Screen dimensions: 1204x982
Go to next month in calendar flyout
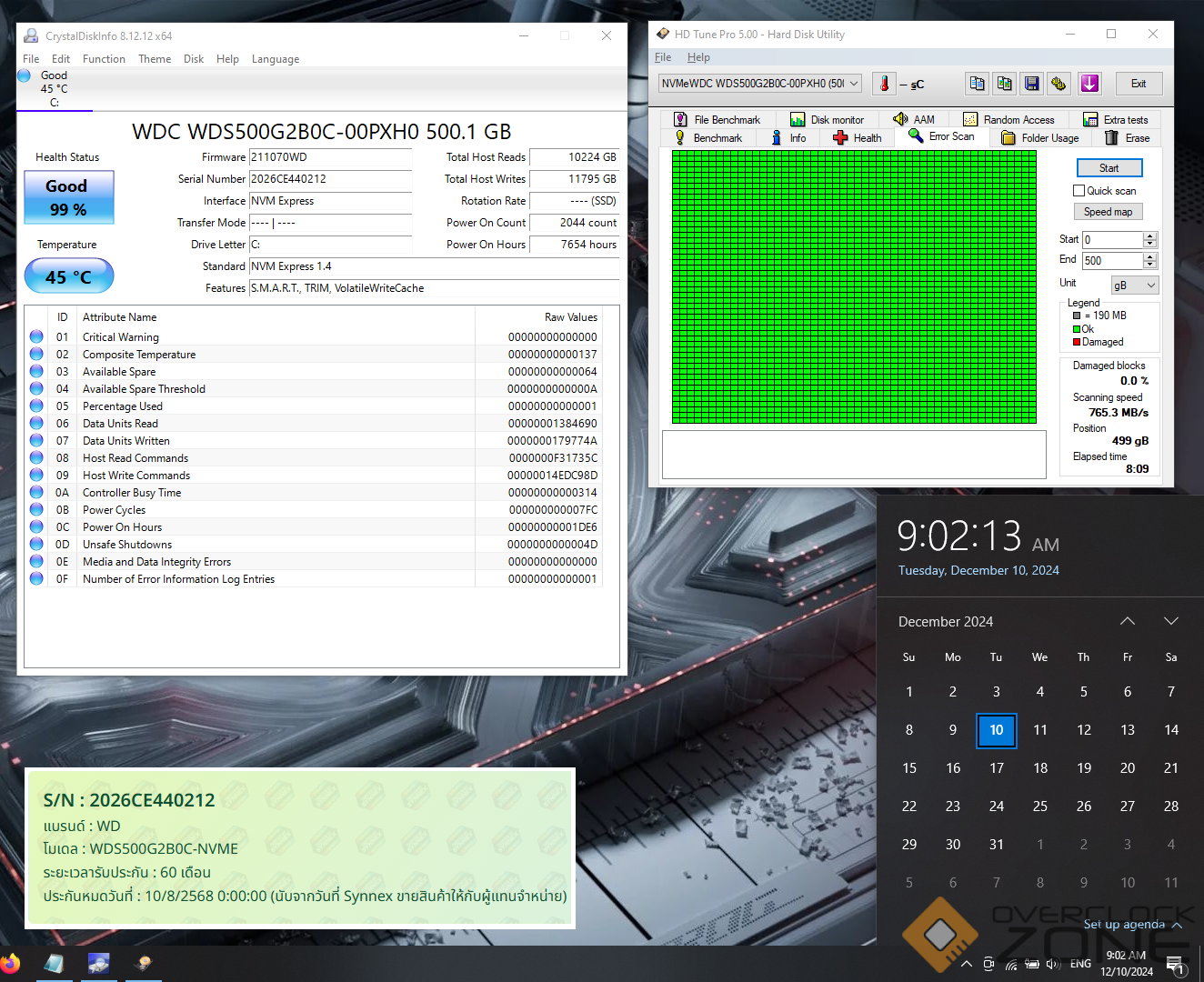pyautogui.click(x=1170, y=621)
